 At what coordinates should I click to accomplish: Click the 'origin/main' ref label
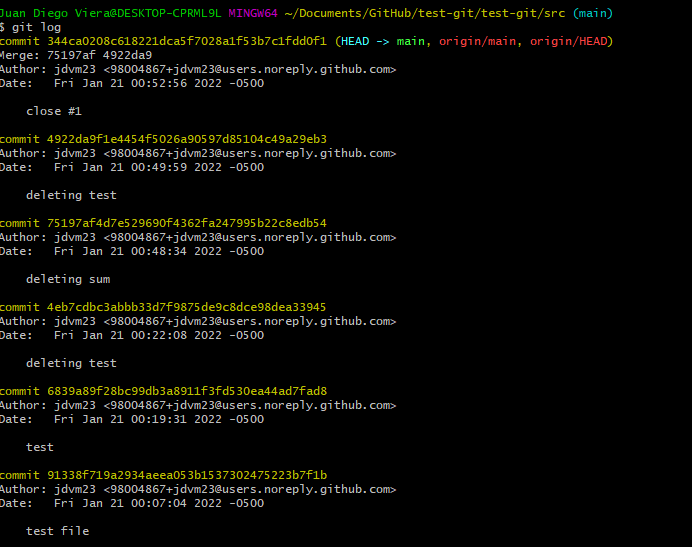tap(478, 41)
